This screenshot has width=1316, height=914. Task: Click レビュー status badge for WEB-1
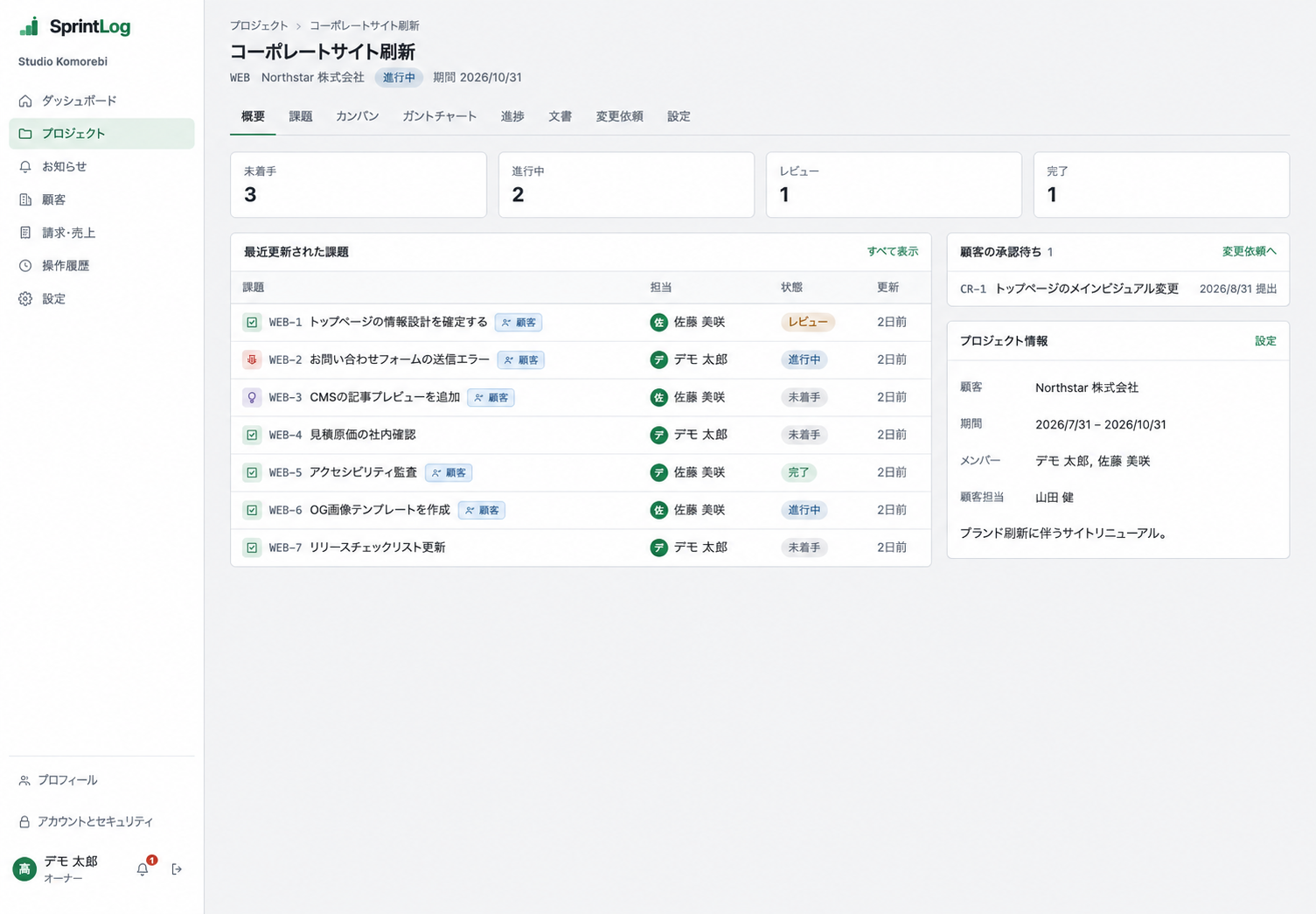807,322
